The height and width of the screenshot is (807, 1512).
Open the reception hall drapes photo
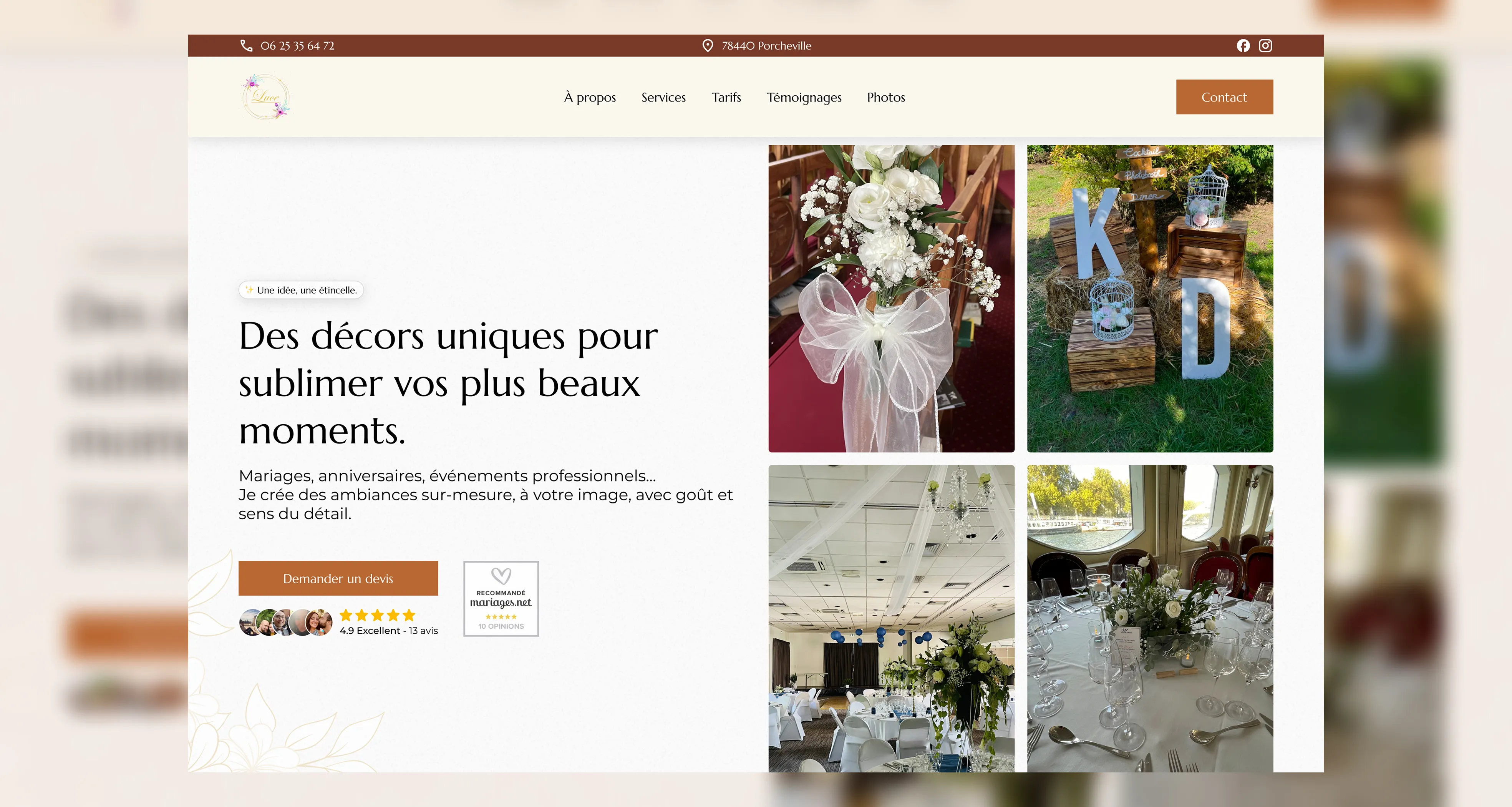pyautogui.click(x=892, y=618)
